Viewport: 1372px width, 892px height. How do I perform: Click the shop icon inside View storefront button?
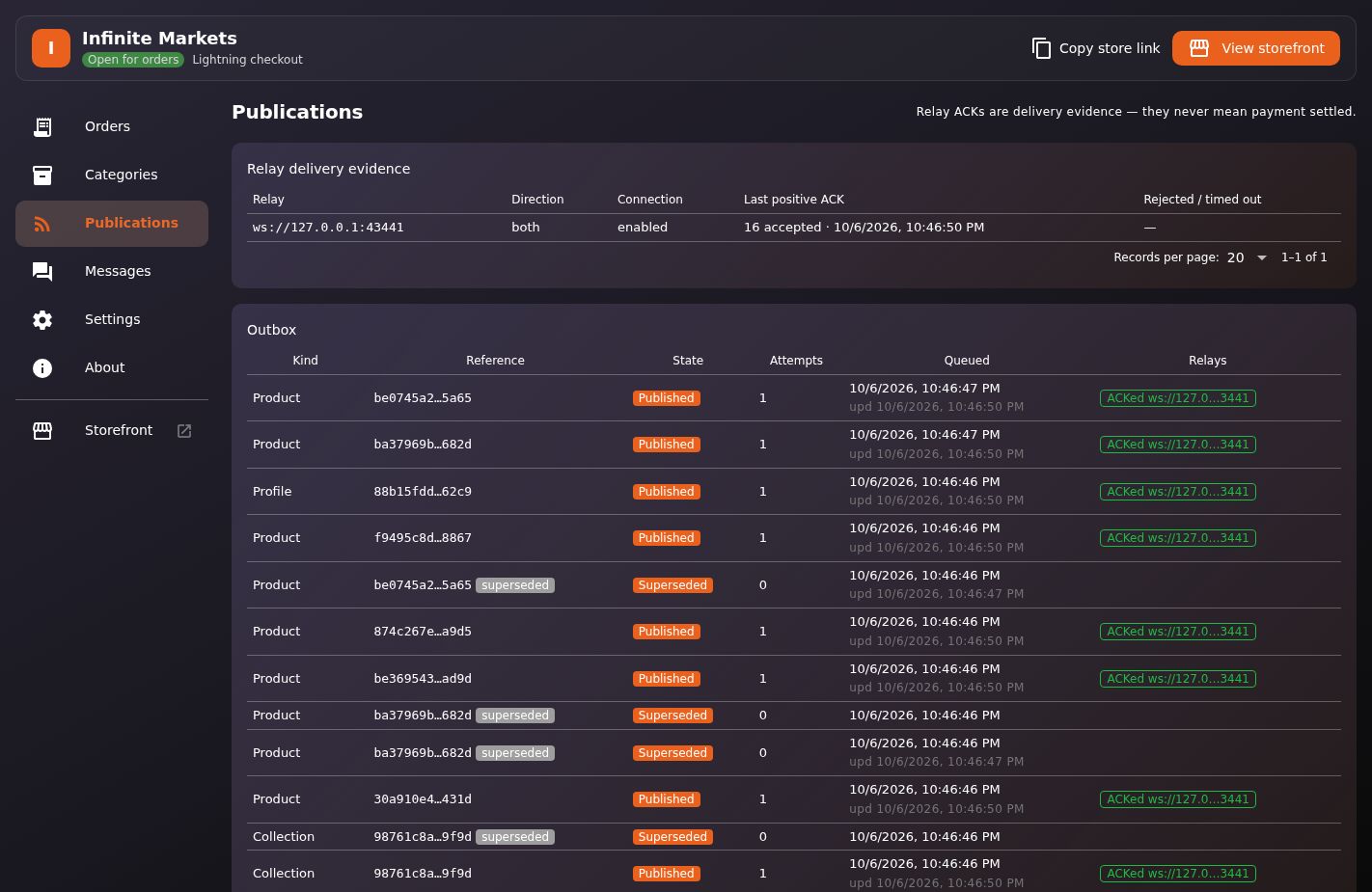point(1199,48)
